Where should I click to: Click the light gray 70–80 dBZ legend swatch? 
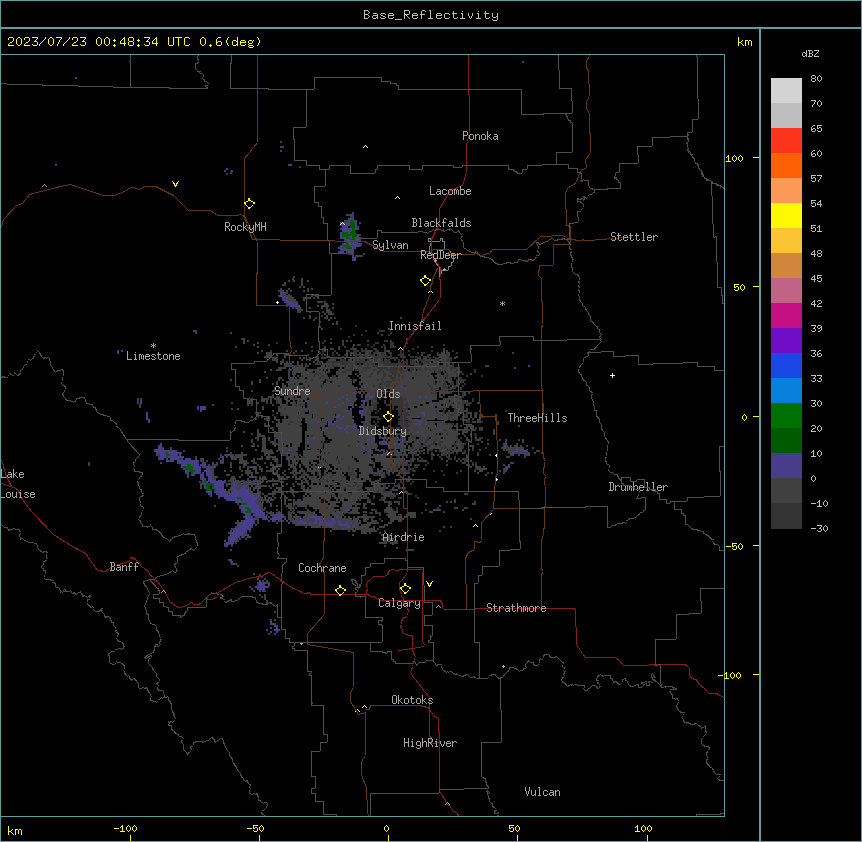[x=786, y=90]
